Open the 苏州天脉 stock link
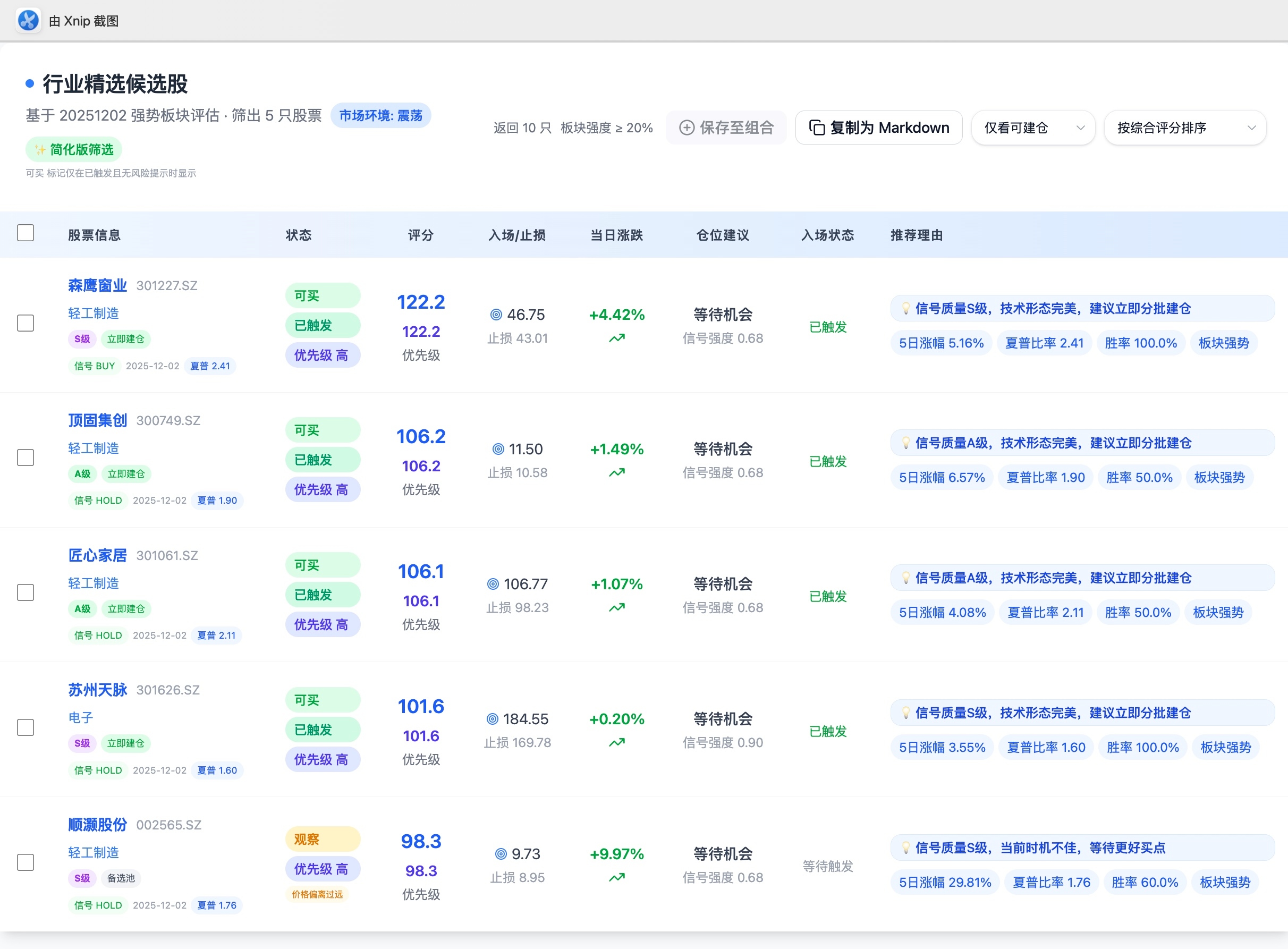The image size is (1288, 949). tap(98, 690)
